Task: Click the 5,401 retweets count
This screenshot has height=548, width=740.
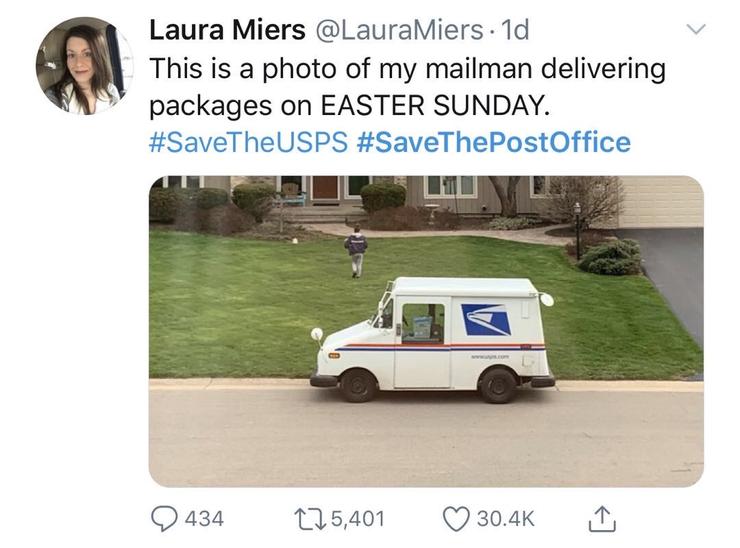Action: pyautogui.click(x=357, y=518)
